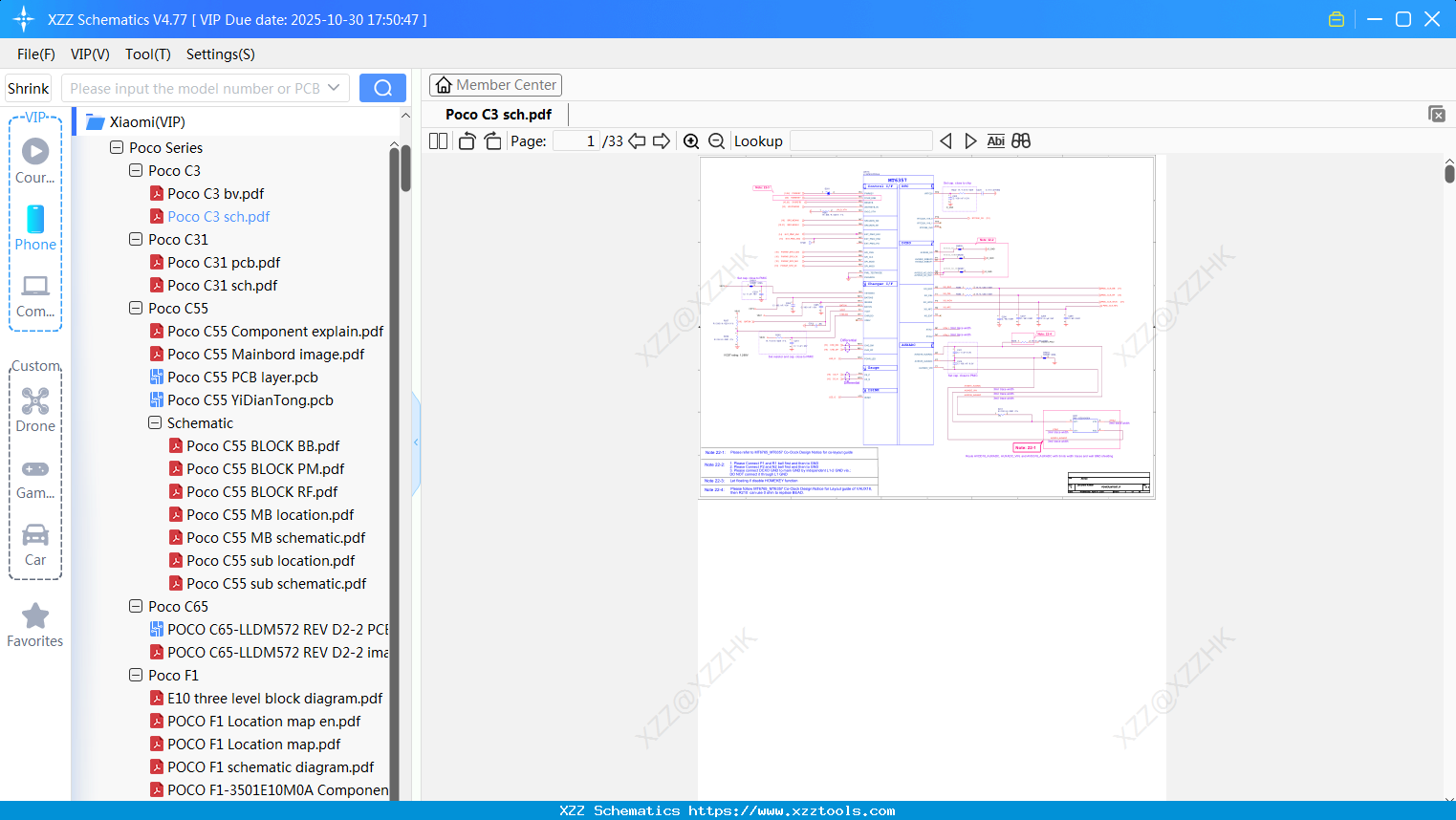
Task: Open Poco C3 bv.pdf
Action: click(216, 193)
